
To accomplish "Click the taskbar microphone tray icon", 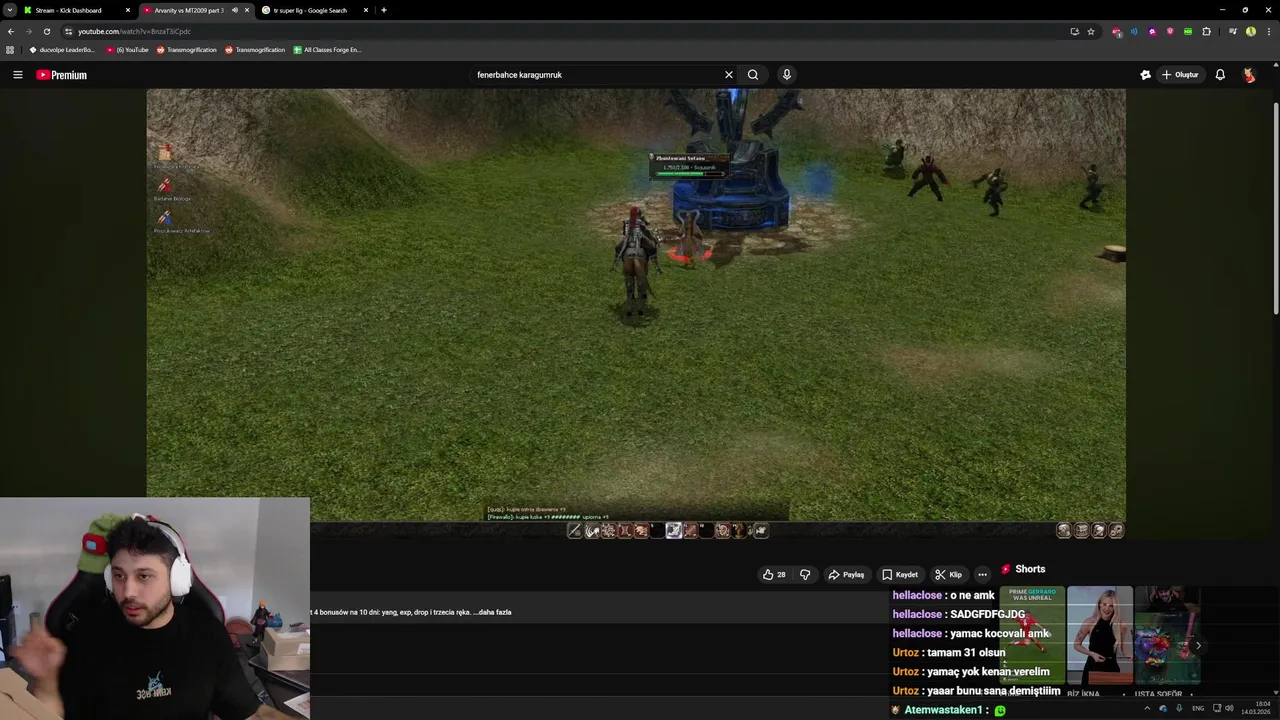I will [x=1179, y=708].
